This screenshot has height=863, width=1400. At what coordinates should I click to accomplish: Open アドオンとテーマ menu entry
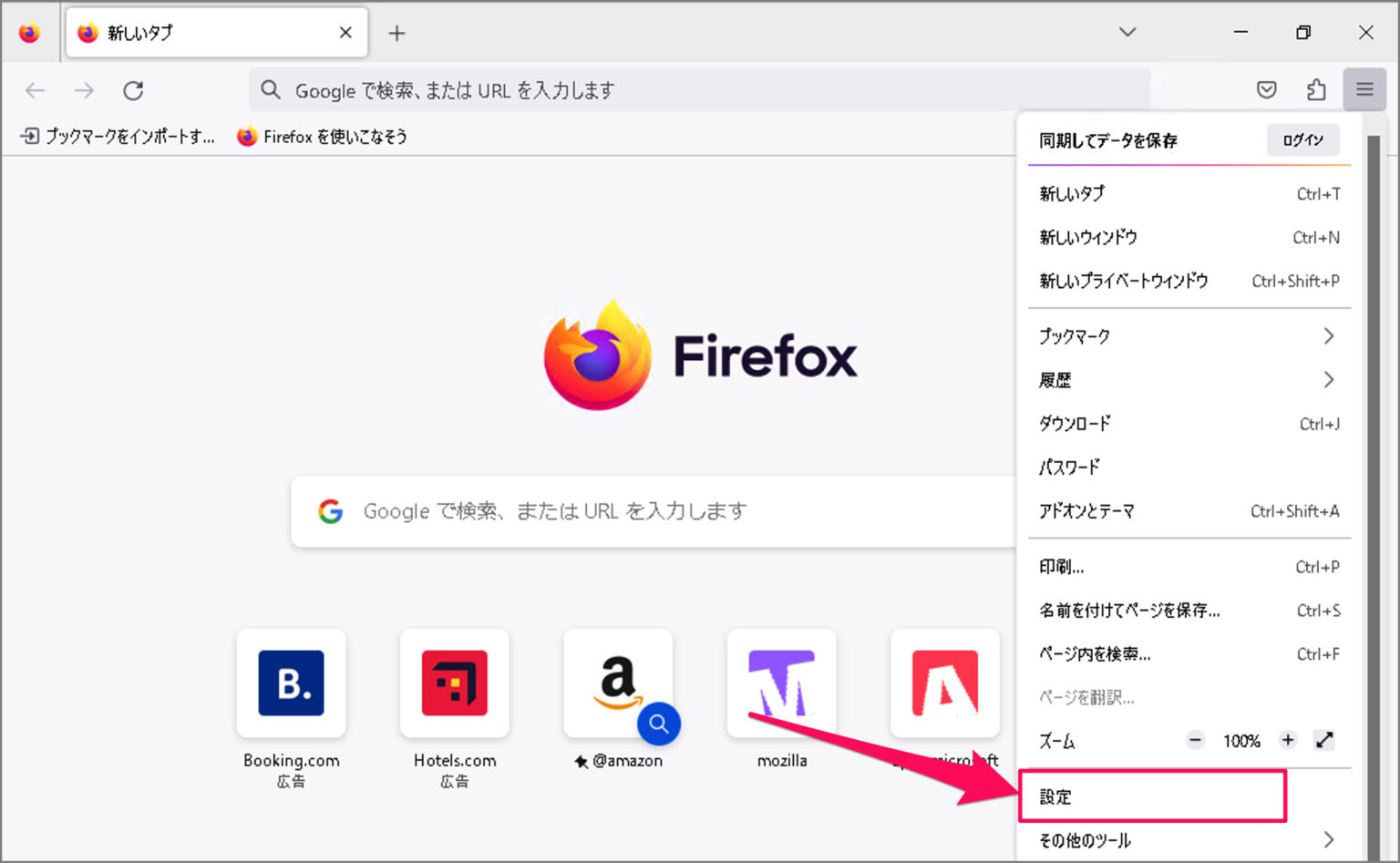tap(1189, 511)
